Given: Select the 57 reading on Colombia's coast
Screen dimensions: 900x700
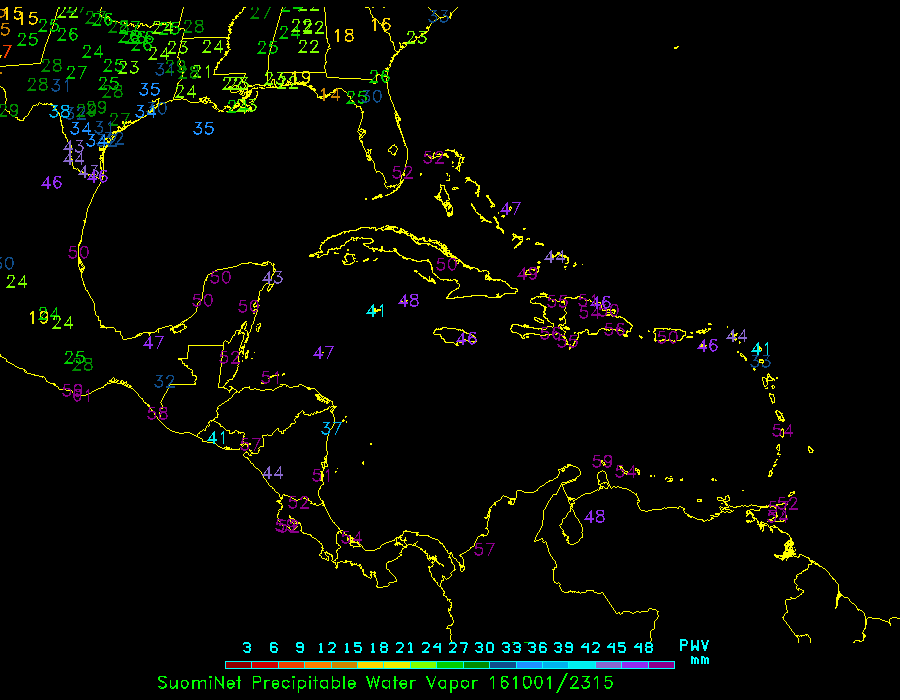Looking at the screenshot, I should (x=485, y=549).
